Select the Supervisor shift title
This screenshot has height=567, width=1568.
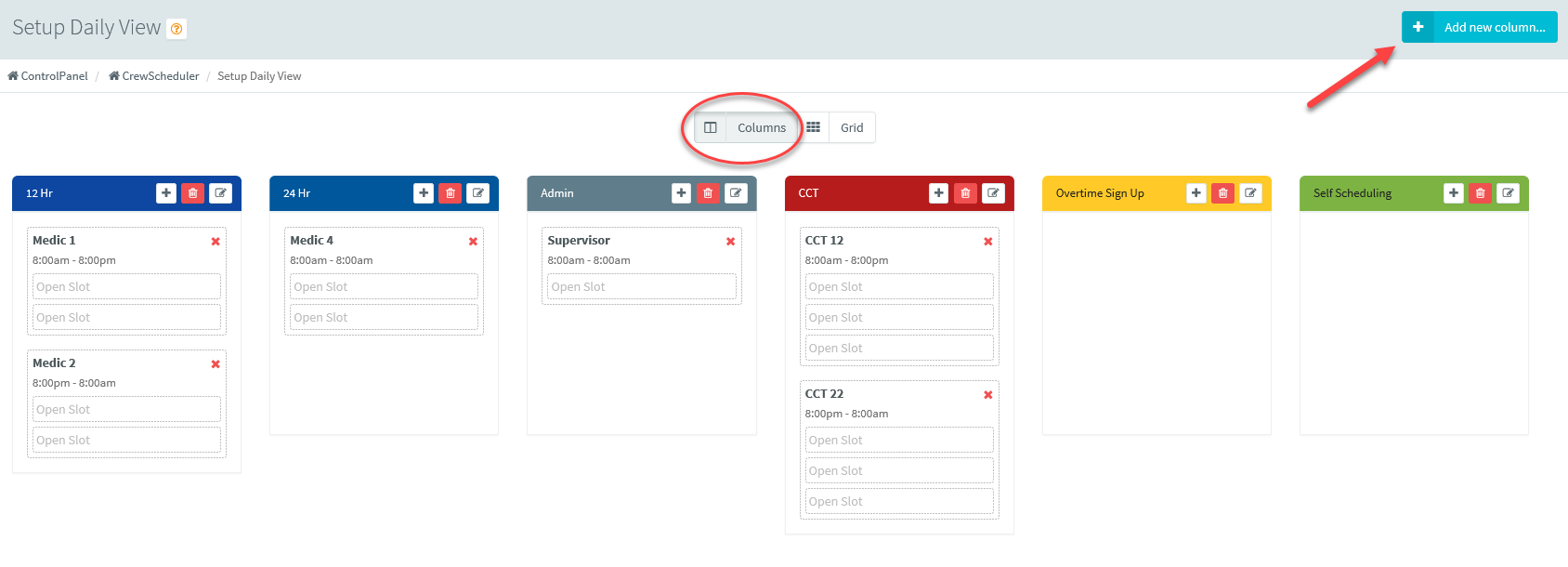click(579, 240)
